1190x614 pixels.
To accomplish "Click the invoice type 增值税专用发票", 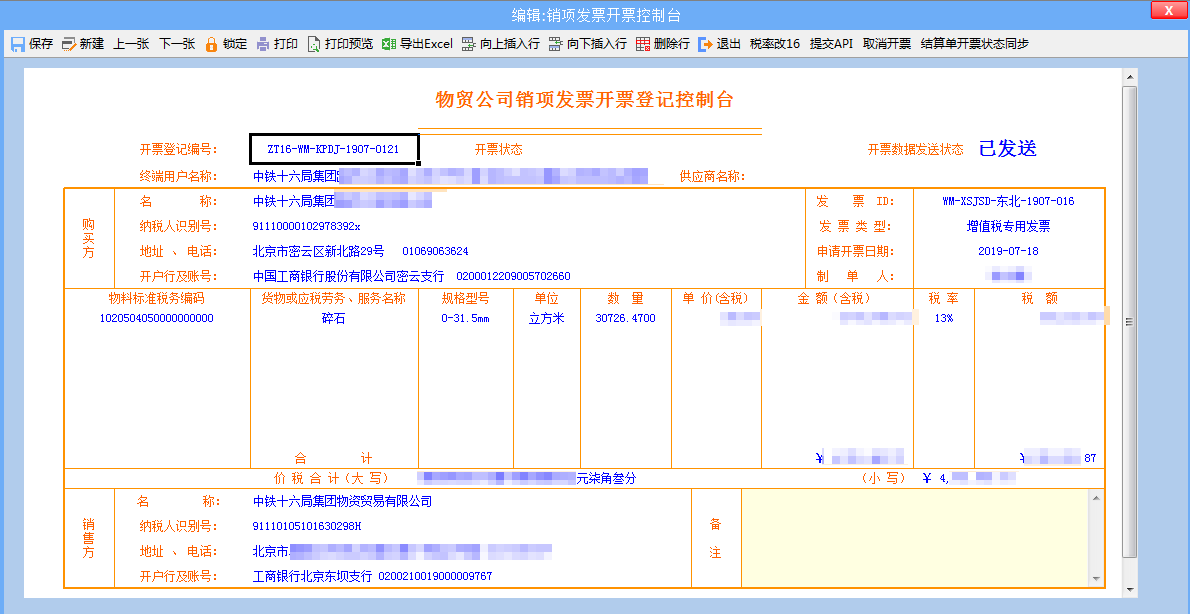I will (1008, 226).
